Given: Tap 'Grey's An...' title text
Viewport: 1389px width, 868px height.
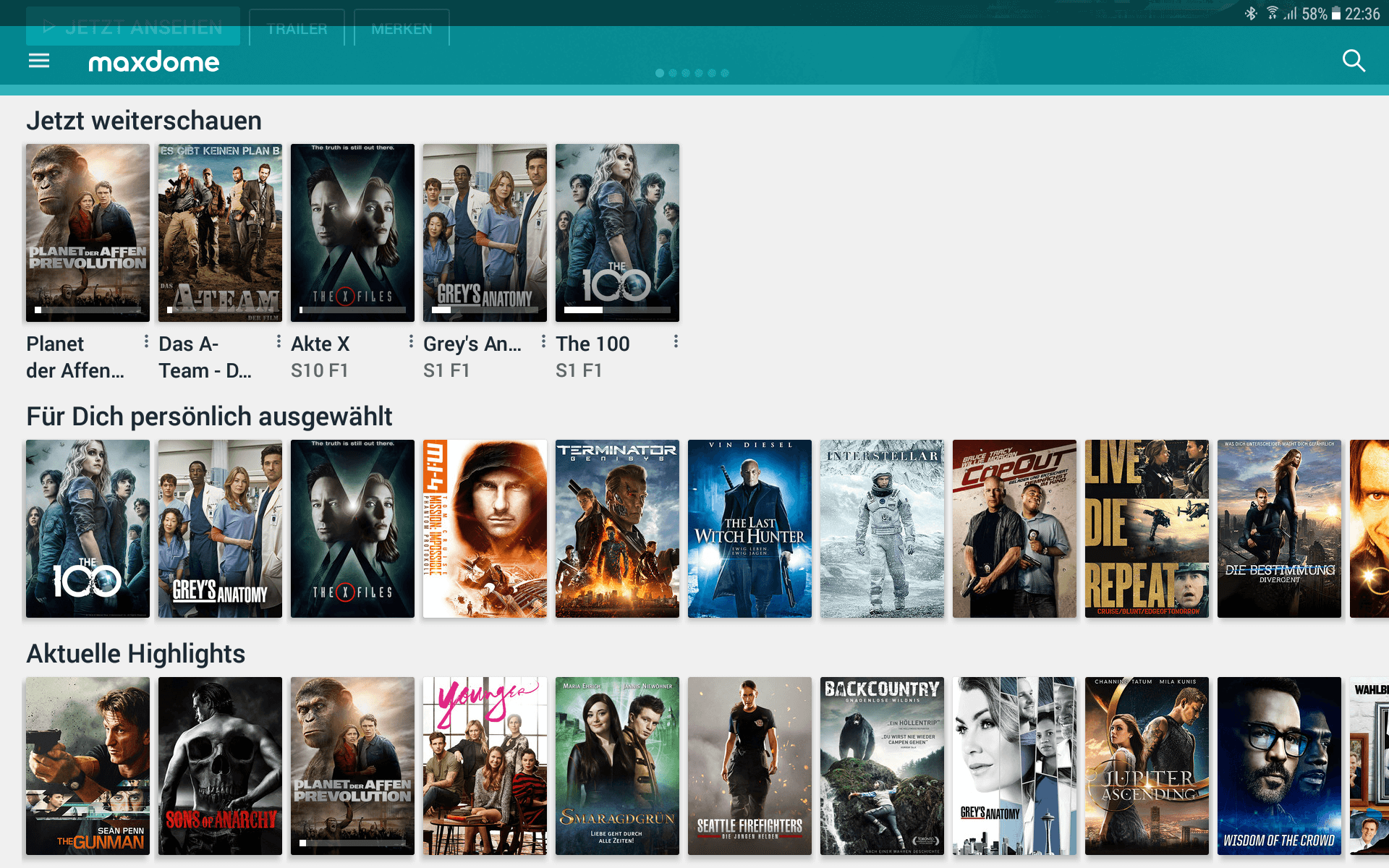Looking at the screenshot, I should coord(472,344).
